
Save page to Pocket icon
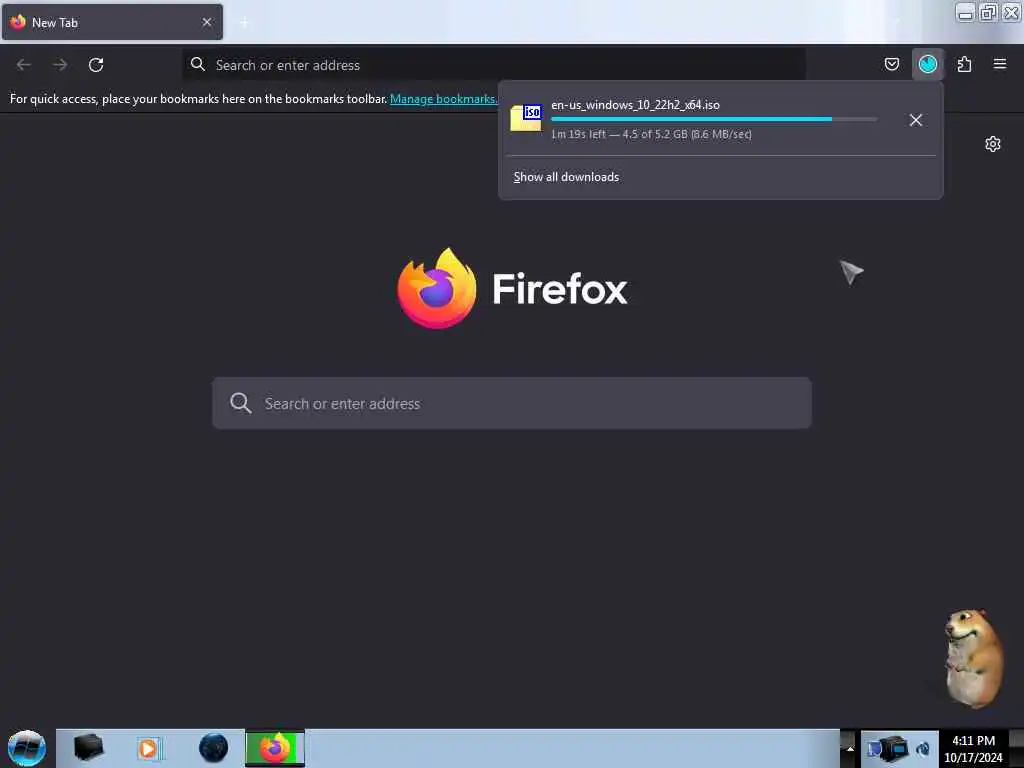tap(891, 64)
